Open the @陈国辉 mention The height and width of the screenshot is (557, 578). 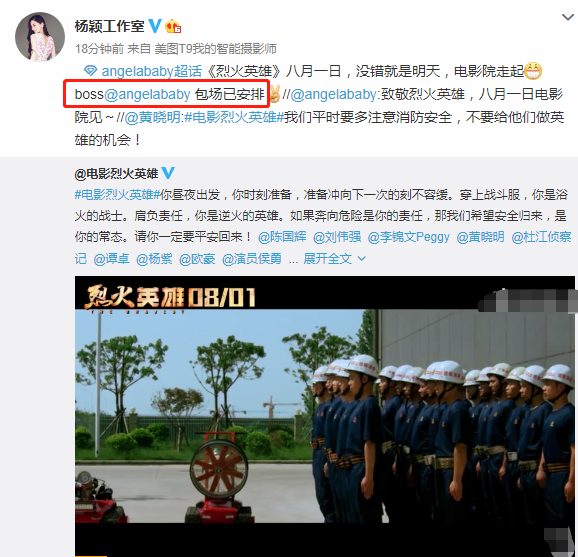click(282, 237)
